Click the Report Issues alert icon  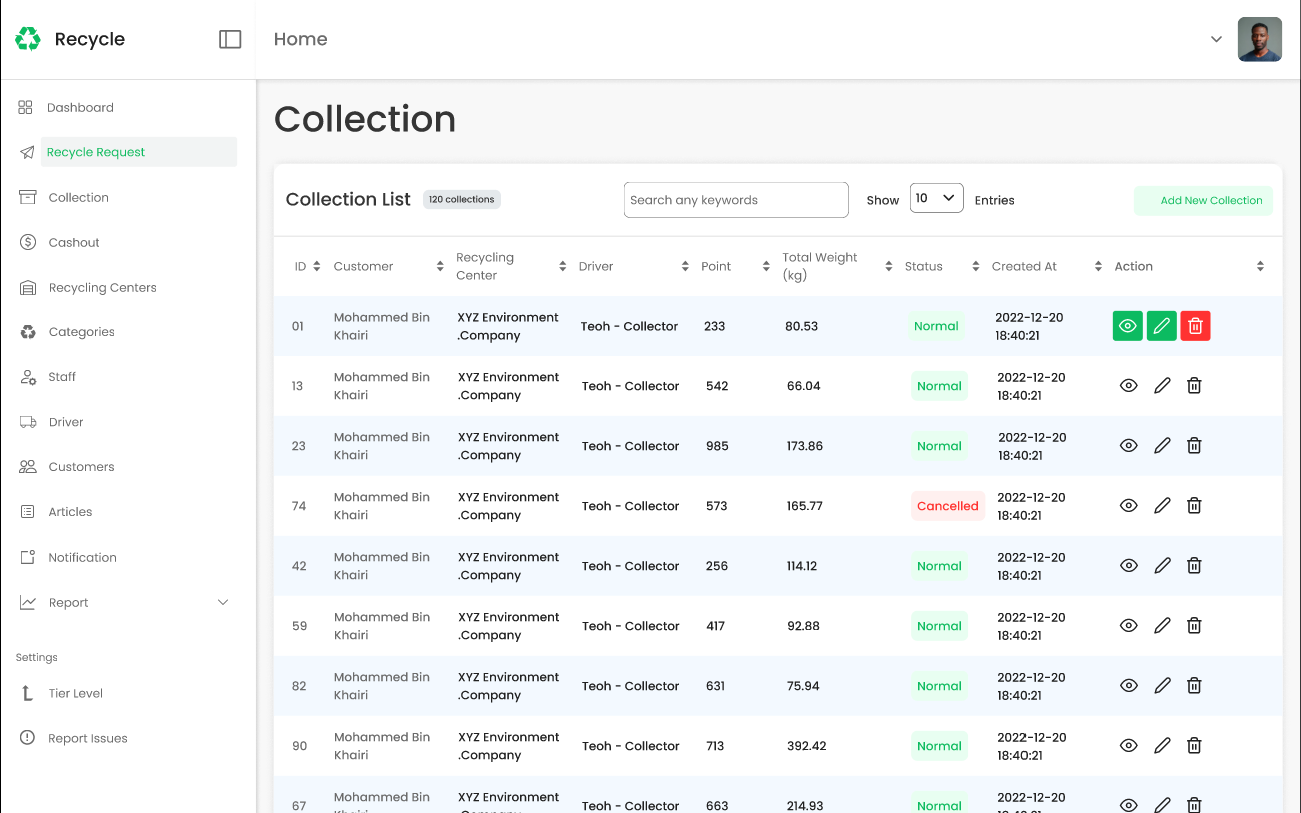pyautogui.click(x=28, y=738)
